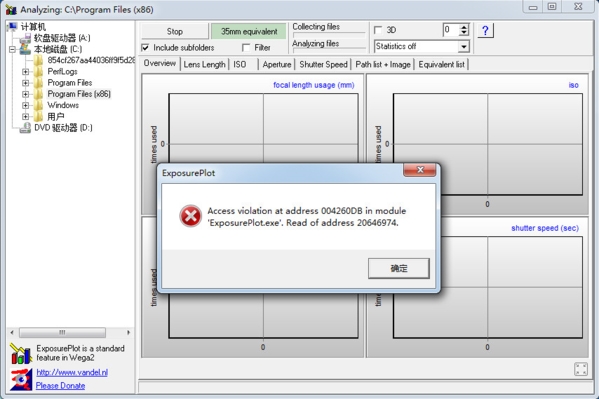Click the Please Donate link
The width and height of the screenshot is (599, 399).
pyautogui.click(x=60, y=386)
